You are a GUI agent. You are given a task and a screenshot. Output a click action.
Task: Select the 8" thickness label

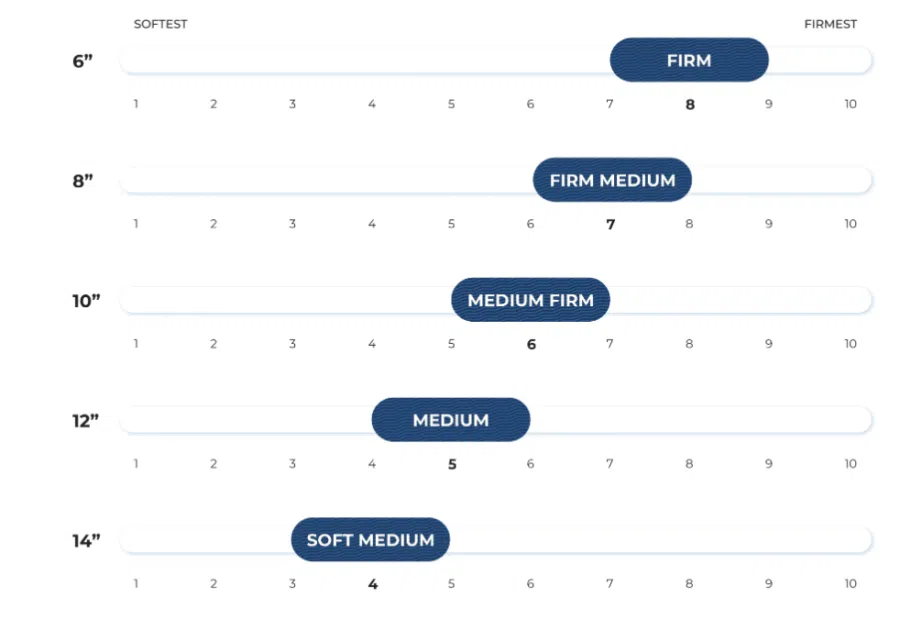coord(83,181)
